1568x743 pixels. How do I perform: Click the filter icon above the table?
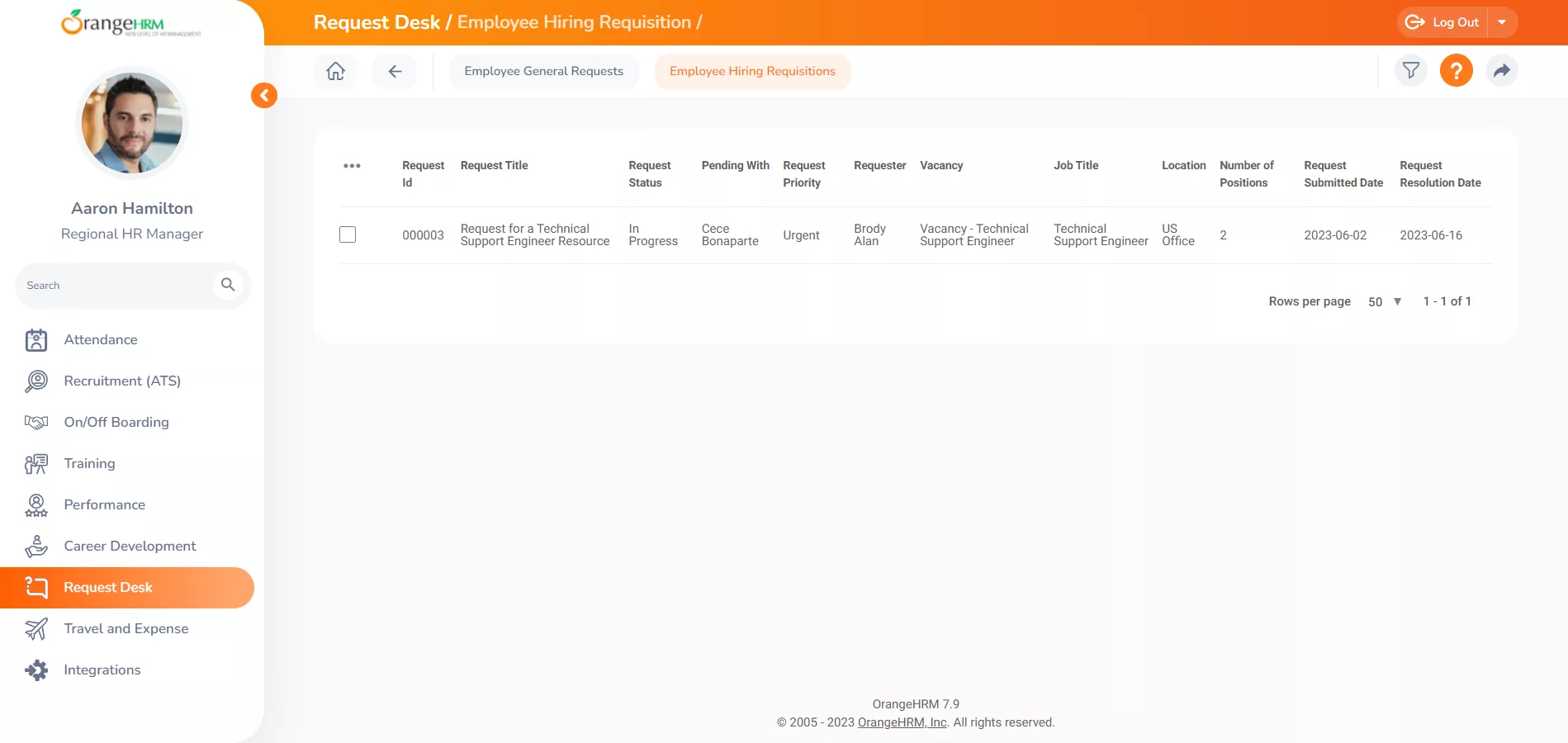pyautogui.click(x=1410, y=71)
